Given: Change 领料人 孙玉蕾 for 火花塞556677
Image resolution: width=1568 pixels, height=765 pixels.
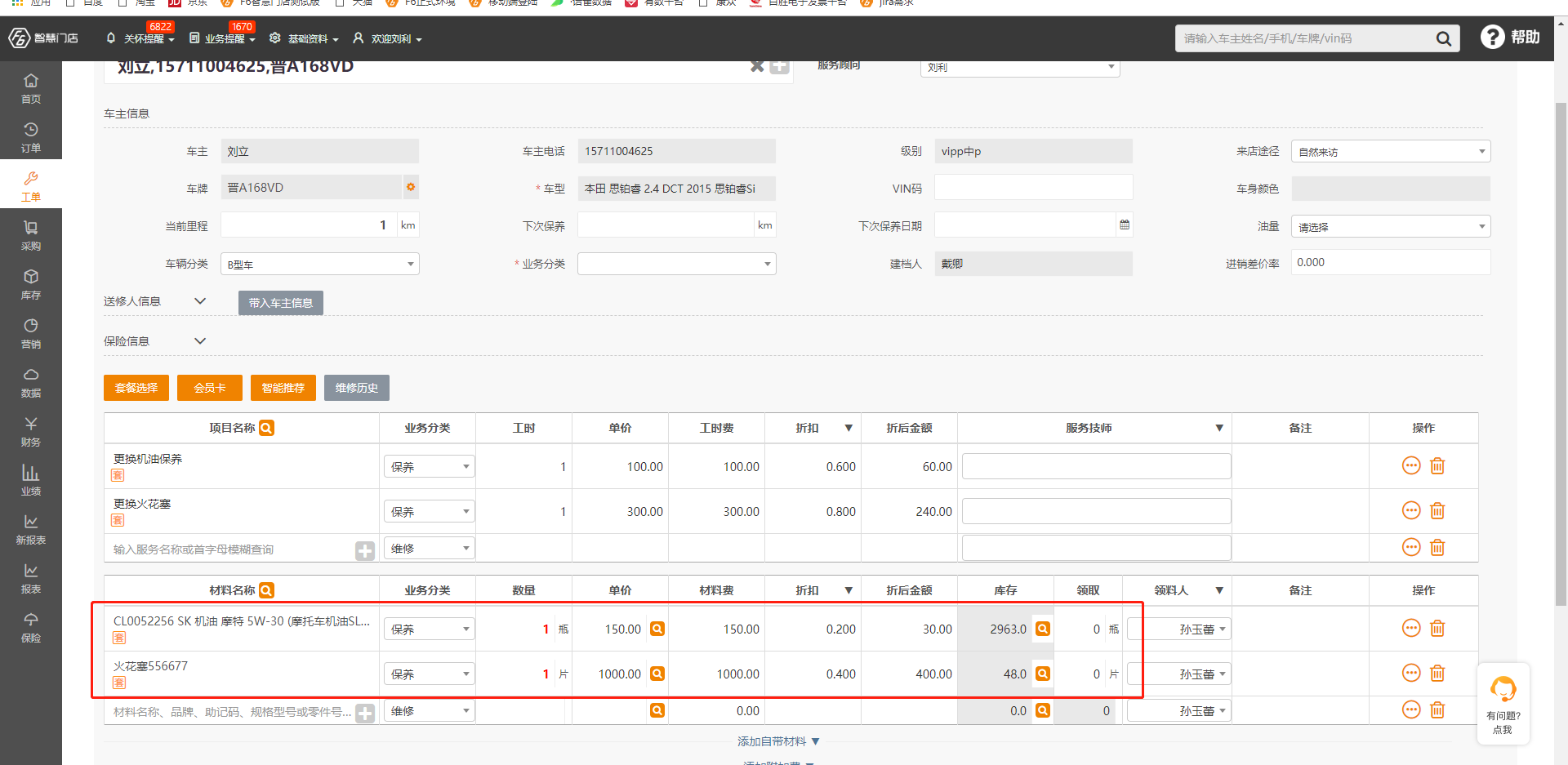Looking at the screenshot, I should pos(1178,674).
